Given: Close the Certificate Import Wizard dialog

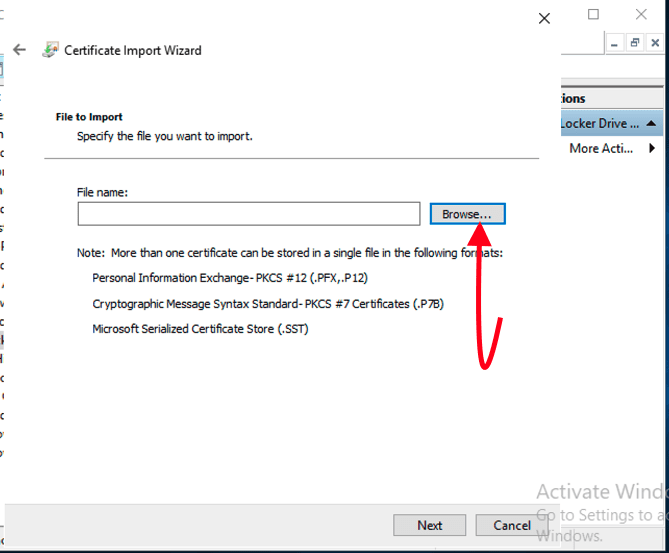Looking at the screenshot, I should click(544, 18).
